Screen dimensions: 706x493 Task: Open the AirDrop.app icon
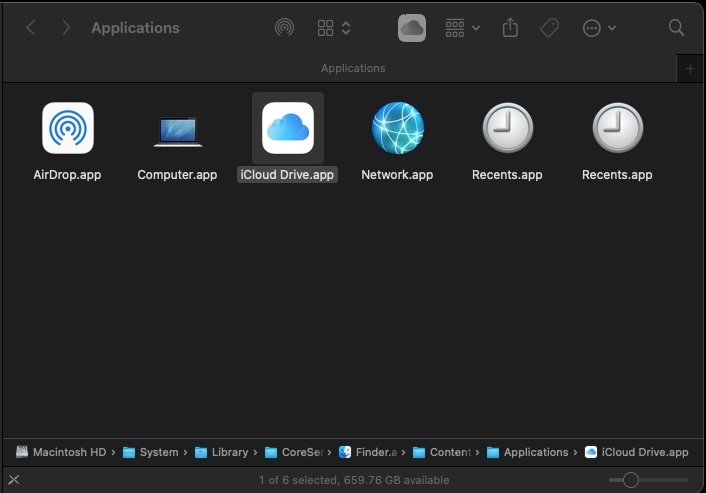(x=68, y=128)
